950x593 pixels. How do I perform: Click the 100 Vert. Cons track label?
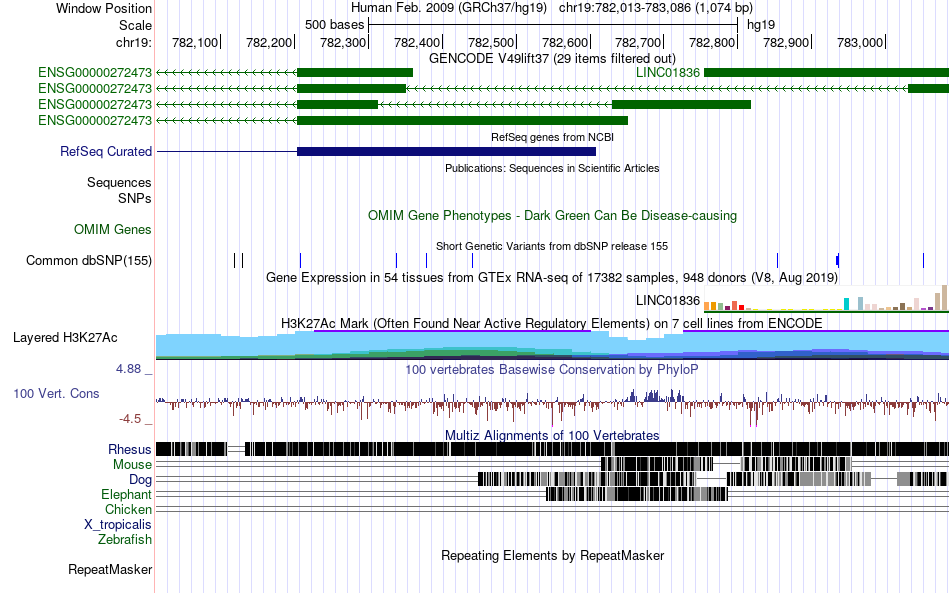point(56,394)
